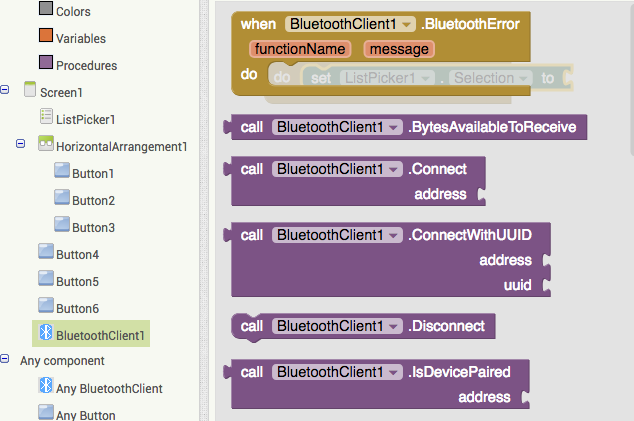This screenshot has width=634, height=421.
Task: Click the Any BluetoothClient Bluetooth icon
Action: tap(45, 387)
